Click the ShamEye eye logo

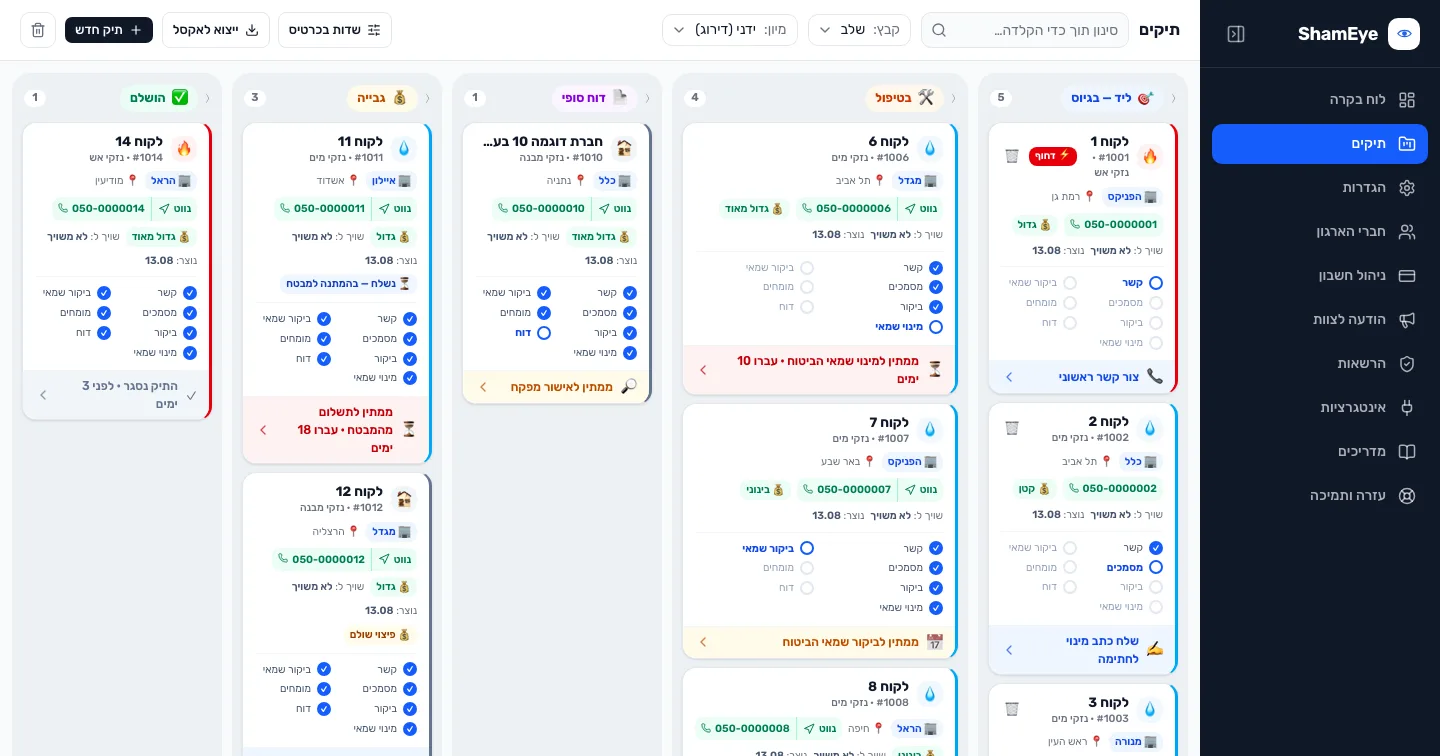click(1404, 34)
